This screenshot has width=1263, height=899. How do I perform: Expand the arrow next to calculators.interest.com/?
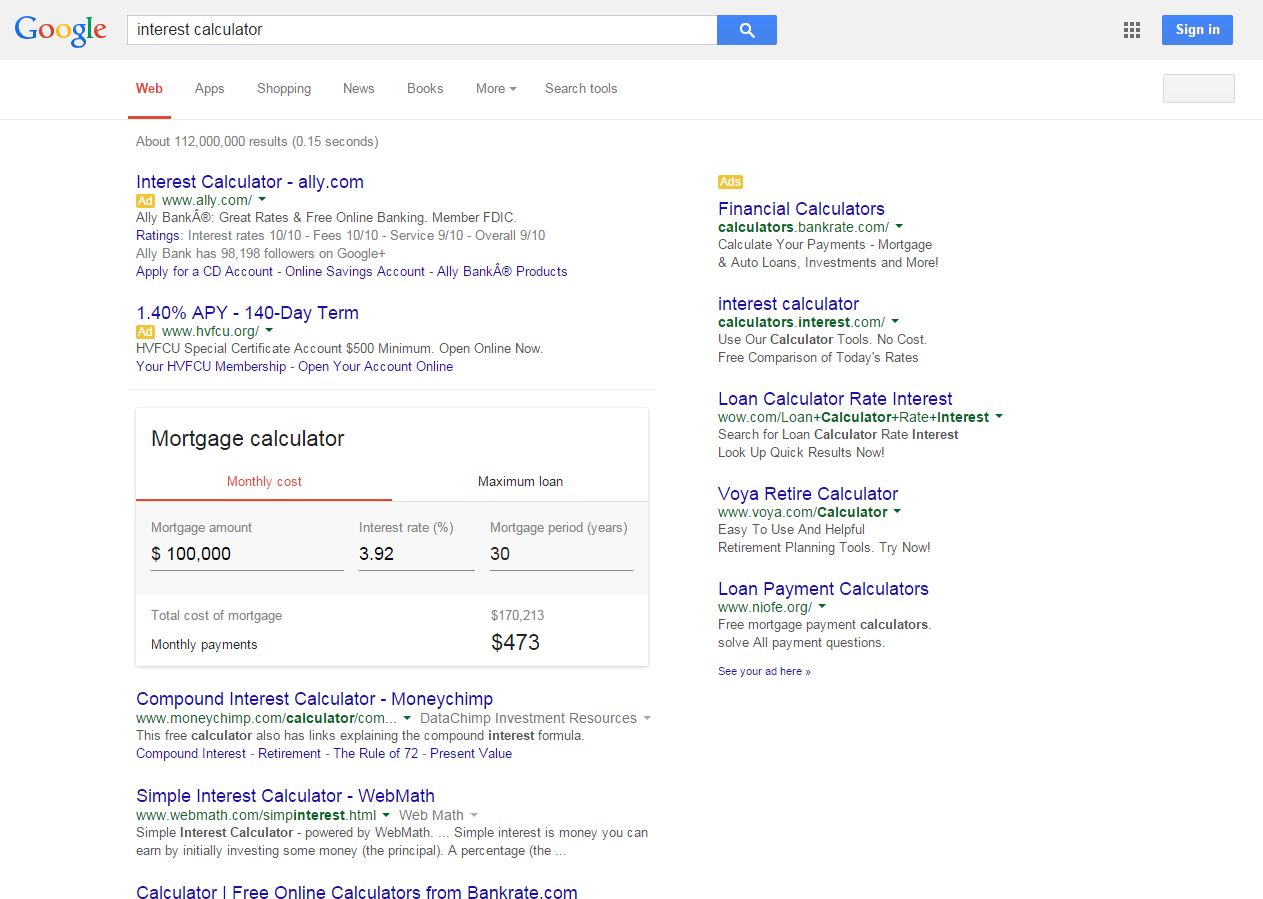895,322
